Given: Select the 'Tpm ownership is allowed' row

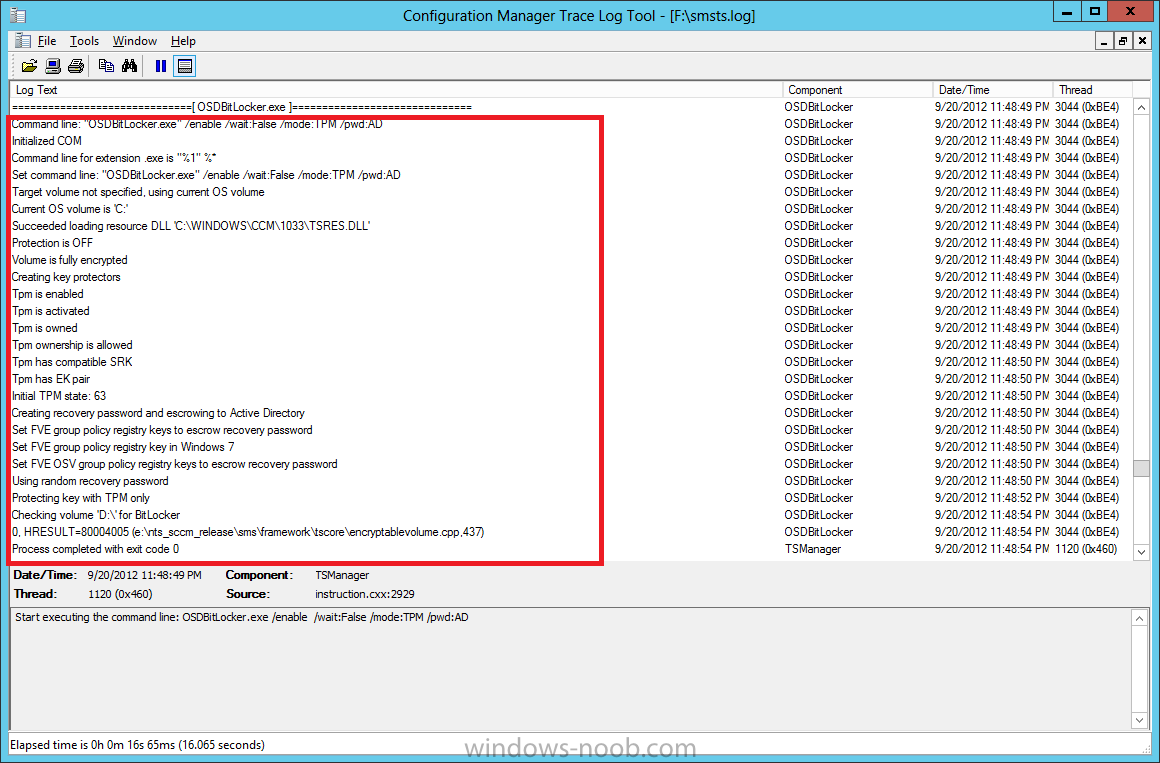Looking at the screenshot, I should tap(571, 345).
